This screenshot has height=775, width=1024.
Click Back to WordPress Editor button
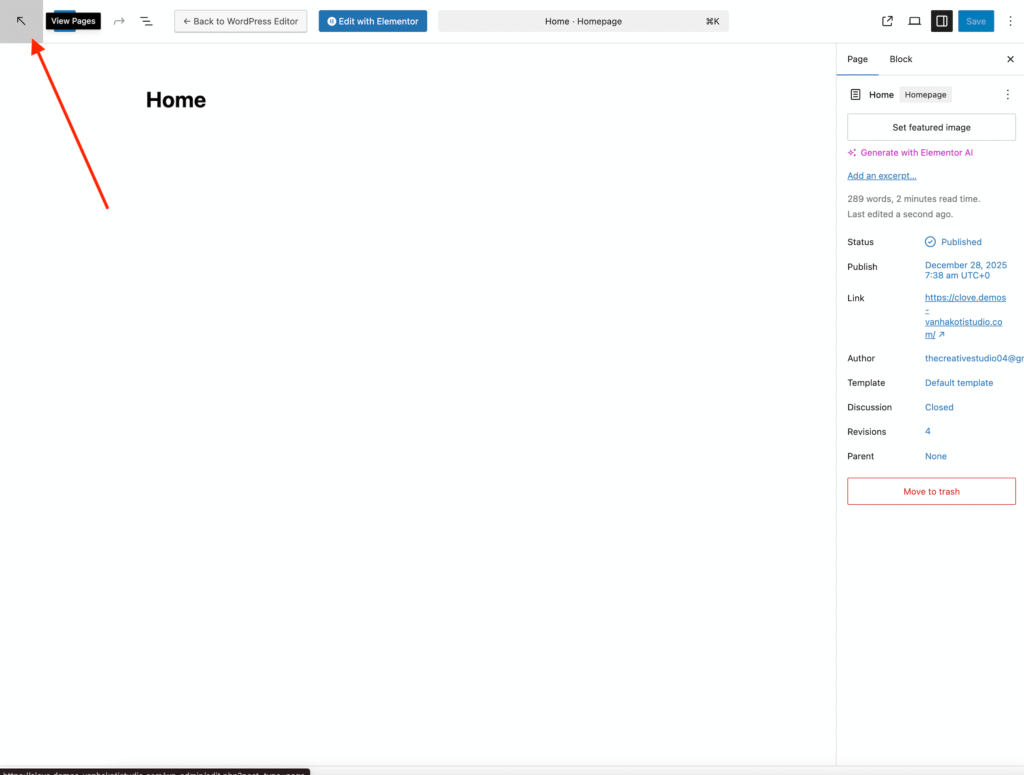[241, 21]
